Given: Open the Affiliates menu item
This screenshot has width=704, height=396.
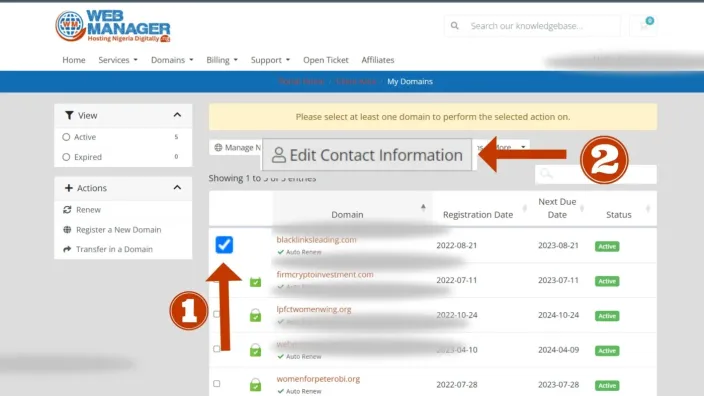Looking at the screenshot, I should 378,60.
